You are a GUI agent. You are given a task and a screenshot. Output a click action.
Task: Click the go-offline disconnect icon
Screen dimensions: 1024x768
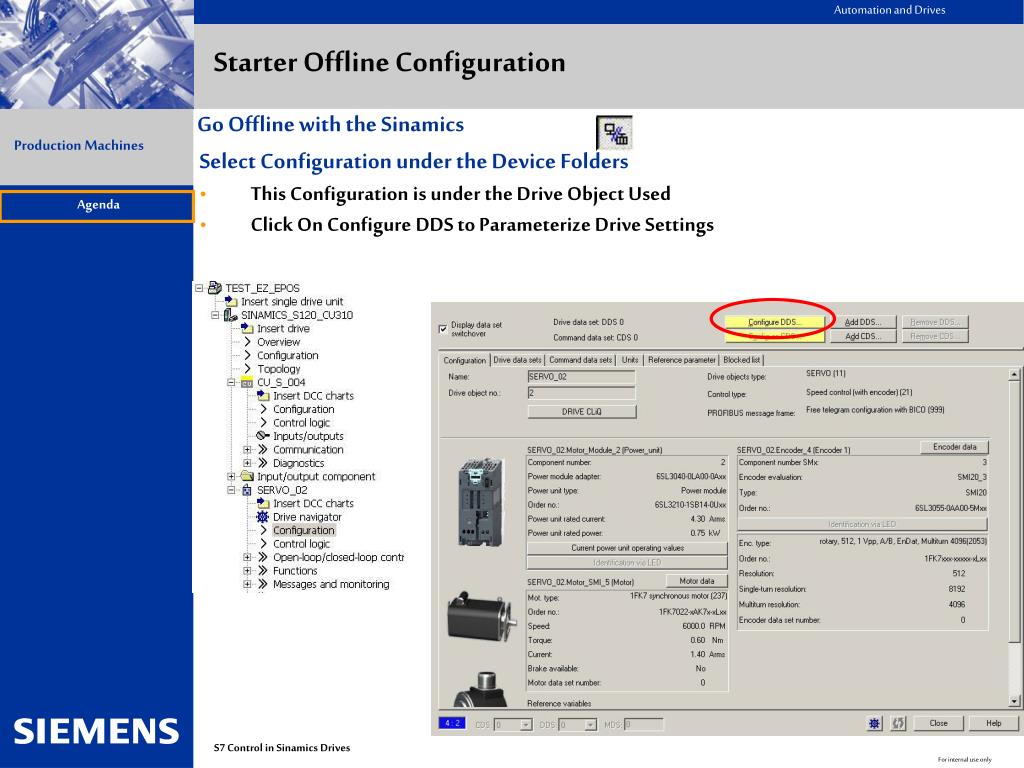point(614,133)
